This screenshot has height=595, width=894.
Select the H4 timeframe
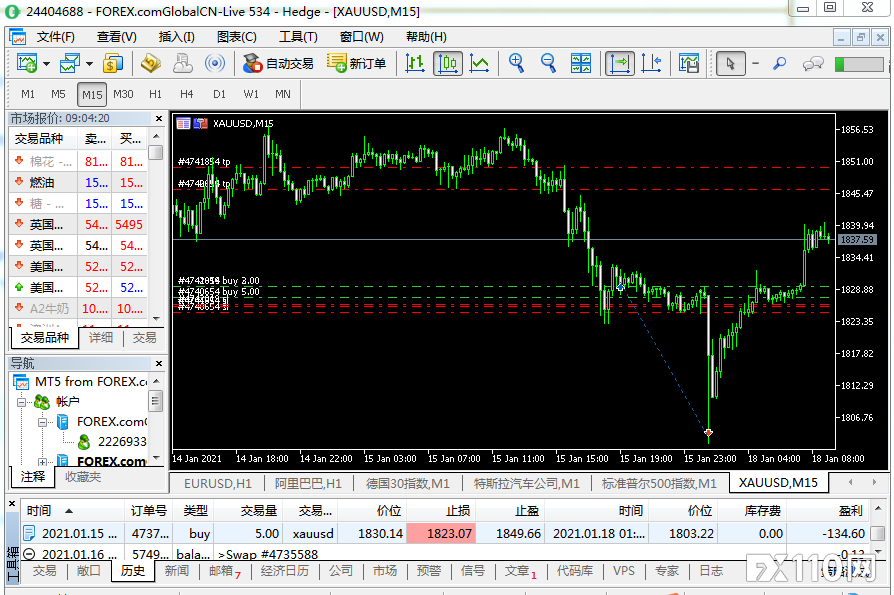(186, 94)
